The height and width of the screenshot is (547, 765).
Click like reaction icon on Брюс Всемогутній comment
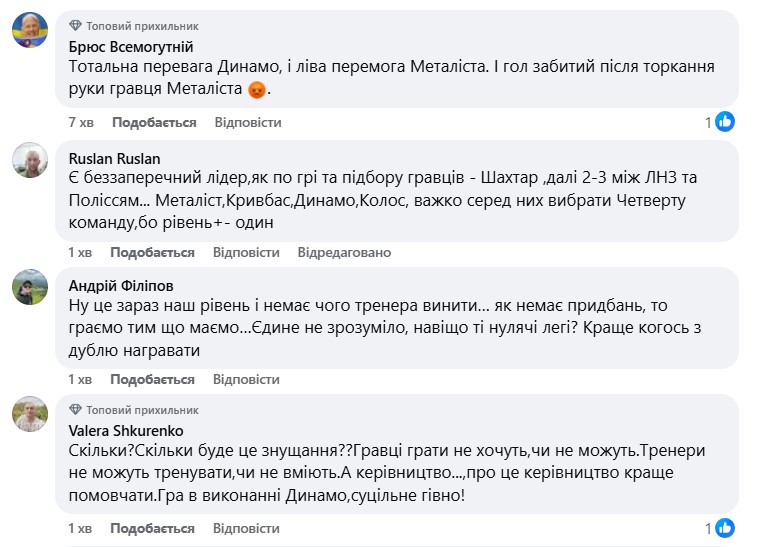click(x=726, y=122)
